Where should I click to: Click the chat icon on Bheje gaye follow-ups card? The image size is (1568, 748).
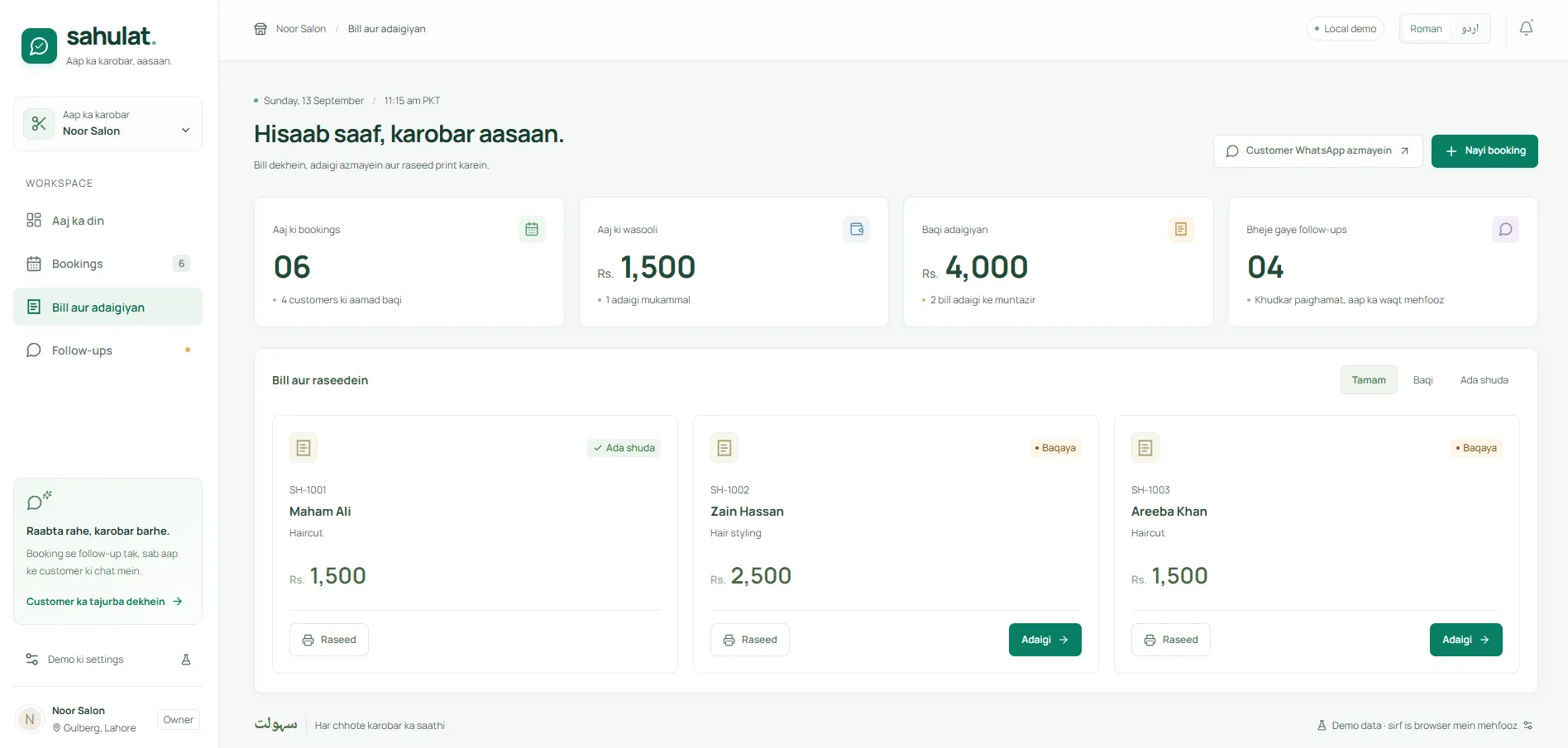pos(1506,229)
